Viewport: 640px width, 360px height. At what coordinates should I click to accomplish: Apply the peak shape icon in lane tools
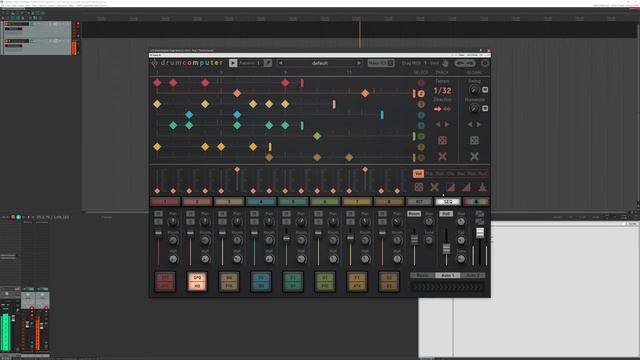[x=482, y=187]
